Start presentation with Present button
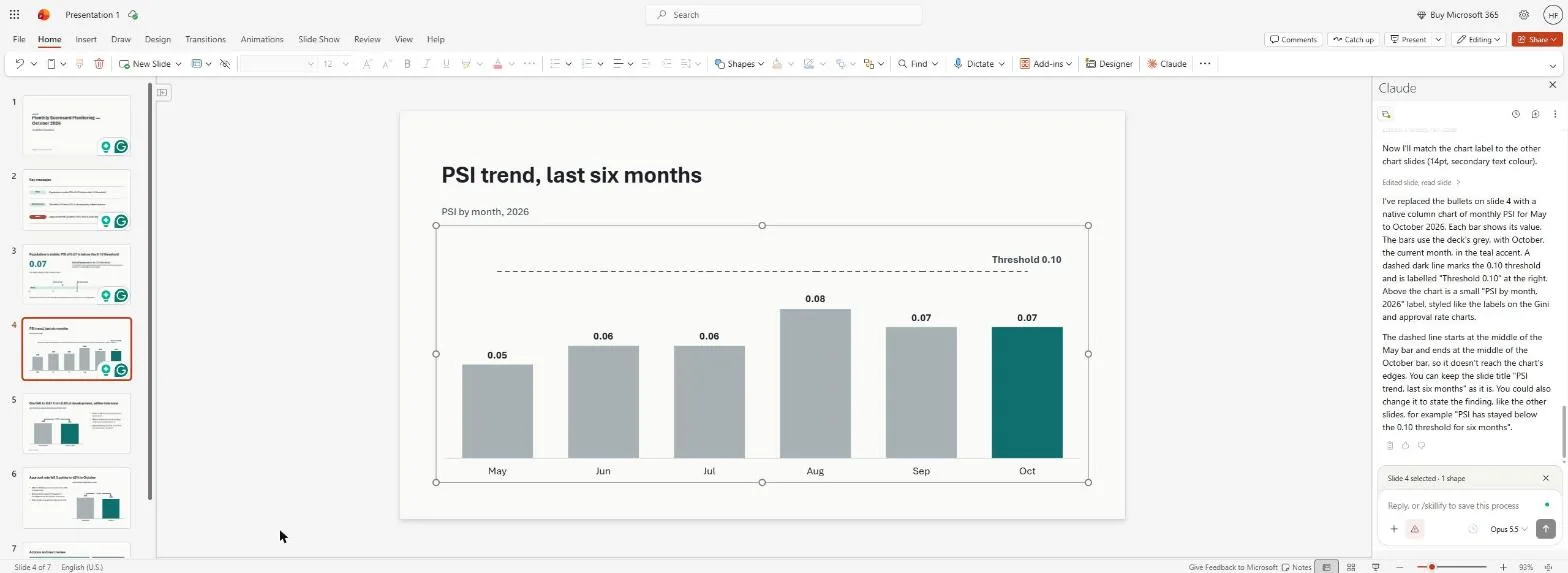Viewport: 1568px width, 573px height. click(x=1408, y=39)
